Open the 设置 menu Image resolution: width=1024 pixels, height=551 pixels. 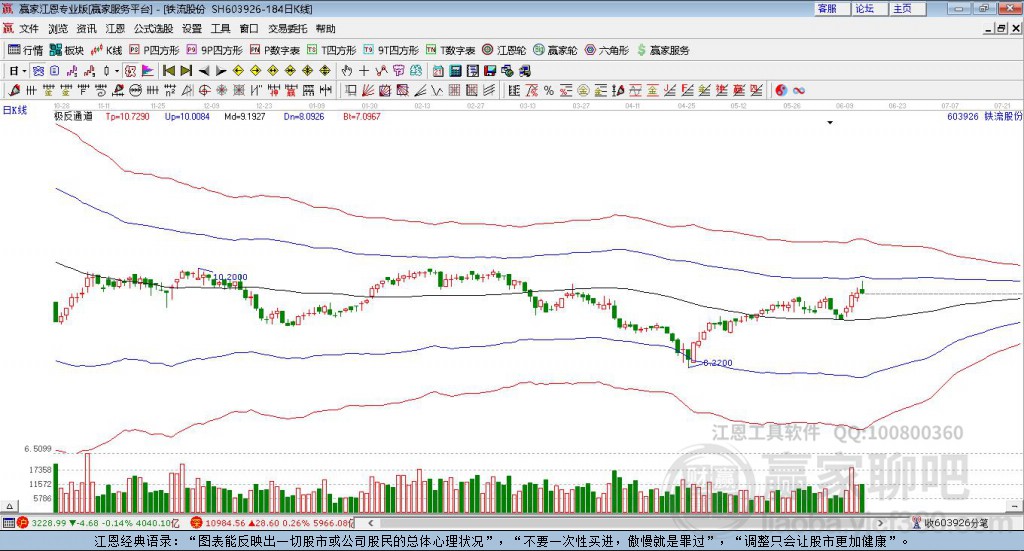click(192, 29)
